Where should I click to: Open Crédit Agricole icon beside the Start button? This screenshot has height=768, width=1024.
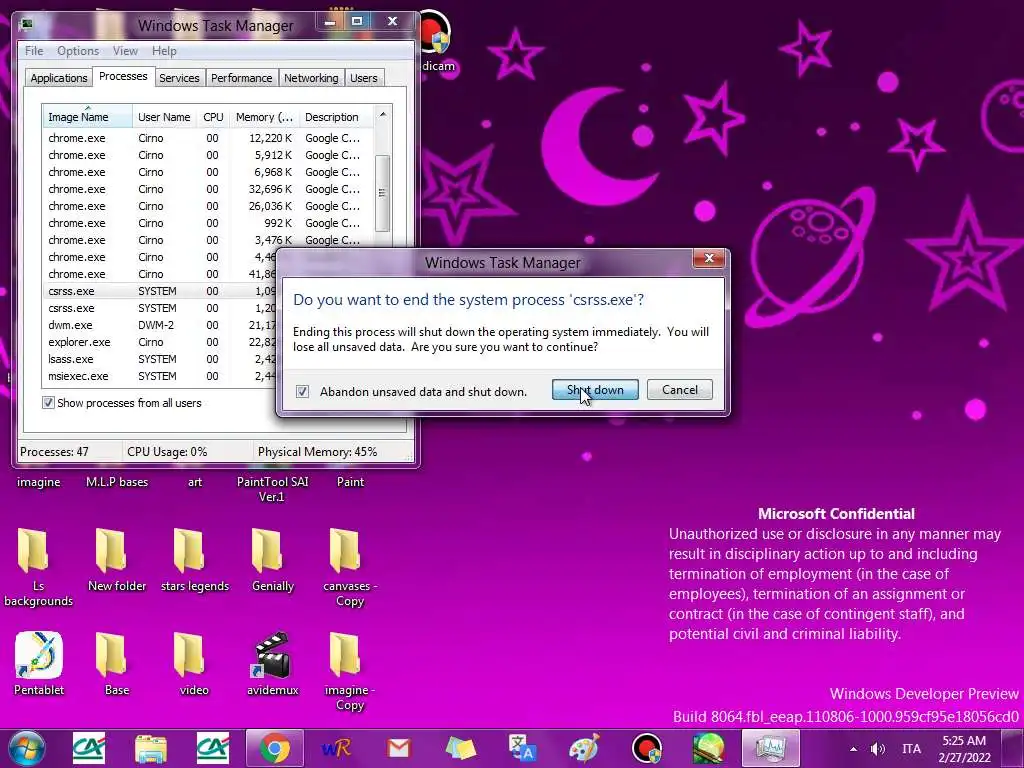click(89, 748)
